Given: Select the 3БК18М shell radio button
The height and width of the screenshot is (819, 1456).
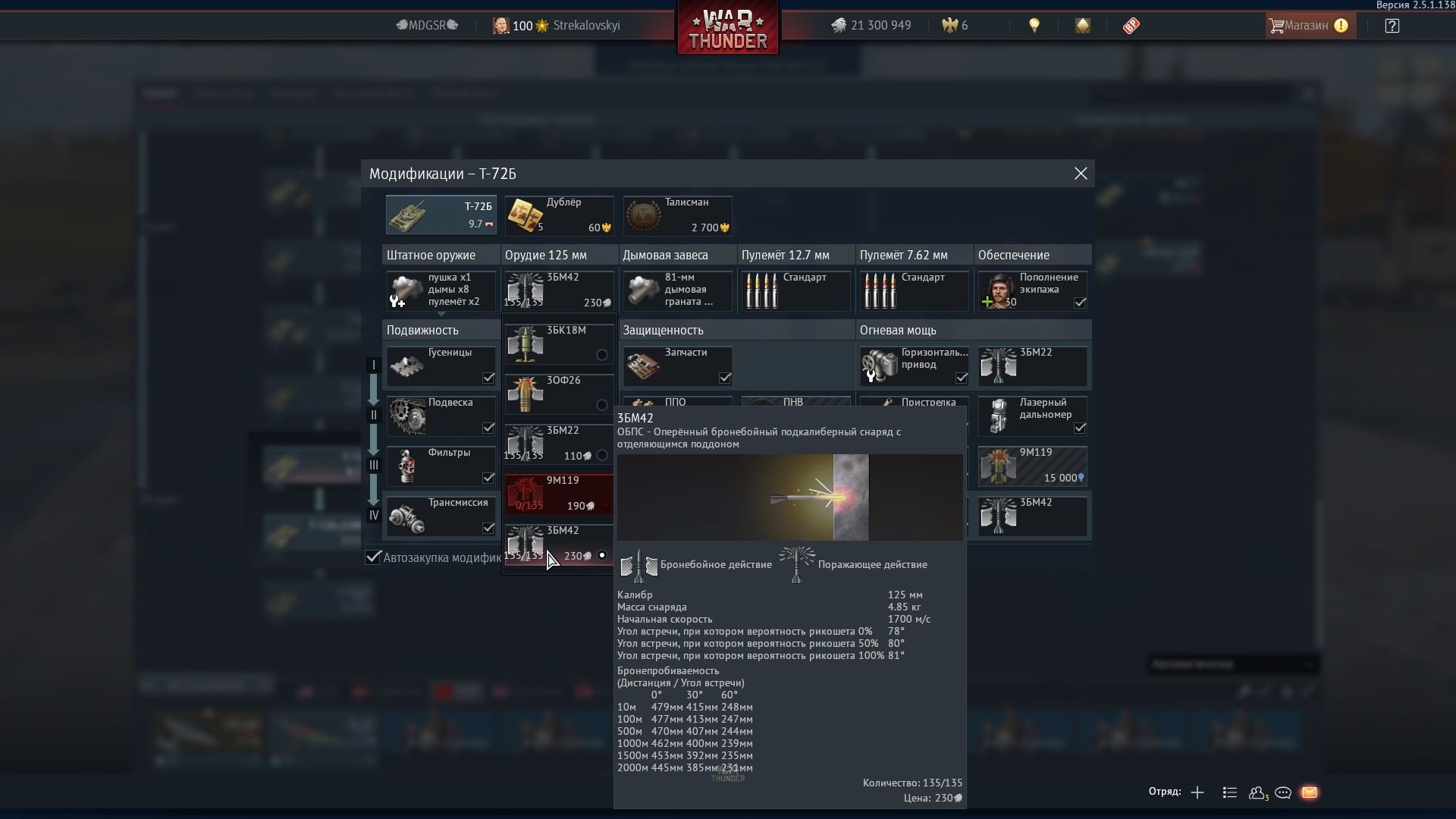Looking at the screenshot, I should pos(602,355).
